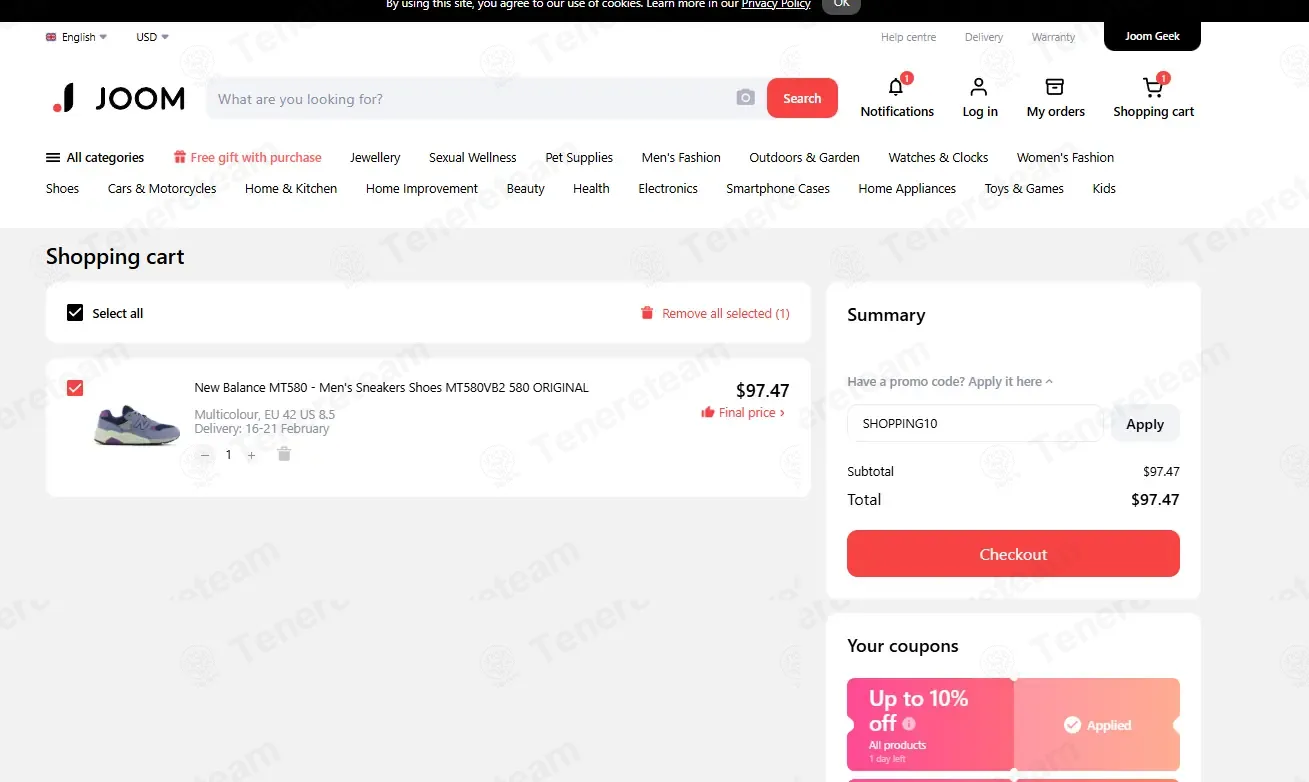Increase item quantity with plus button
This screenshot has width=1309, height=782.
click(x=251, y=455)
